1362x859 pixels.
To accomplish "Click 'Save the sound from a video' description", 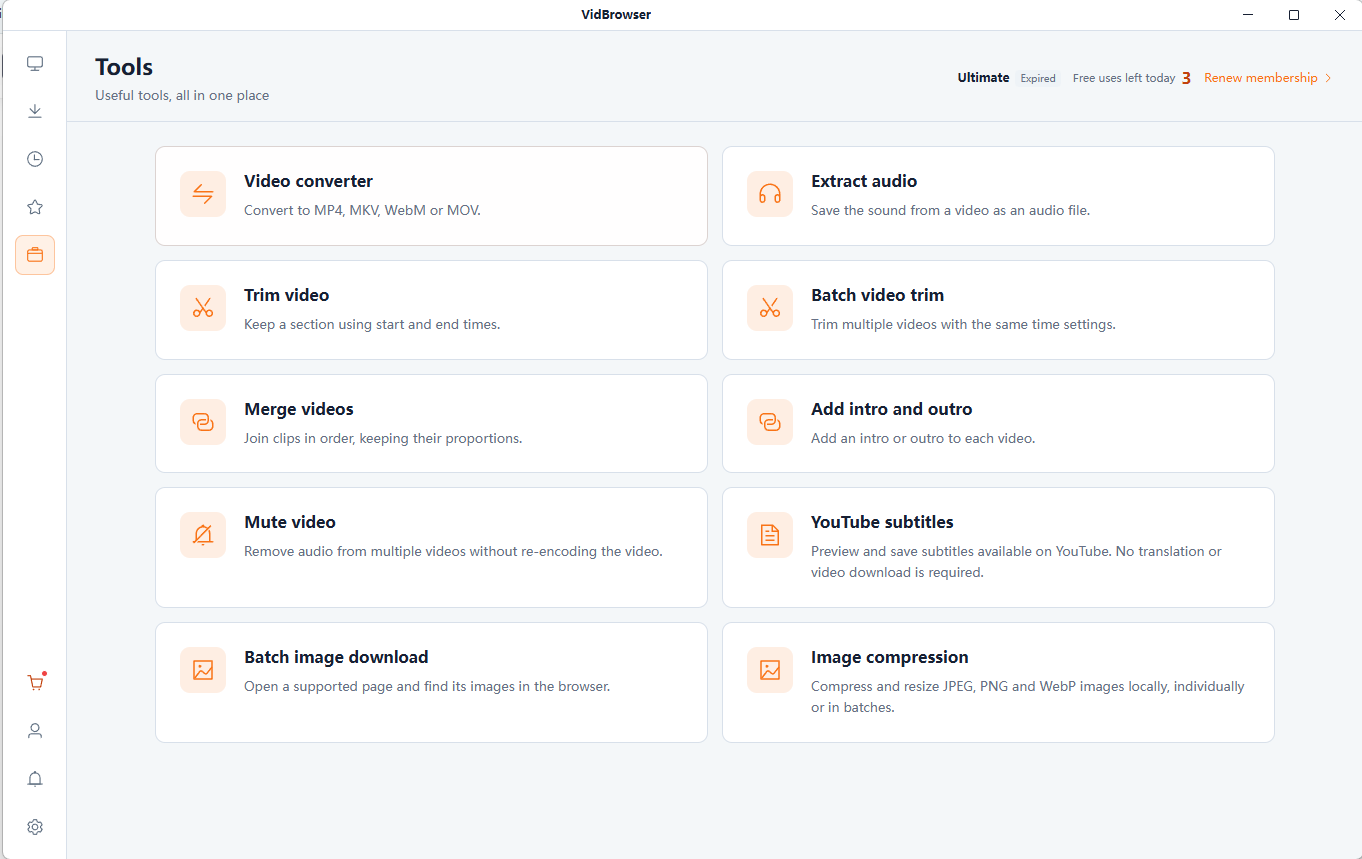I will click(950, 210).
